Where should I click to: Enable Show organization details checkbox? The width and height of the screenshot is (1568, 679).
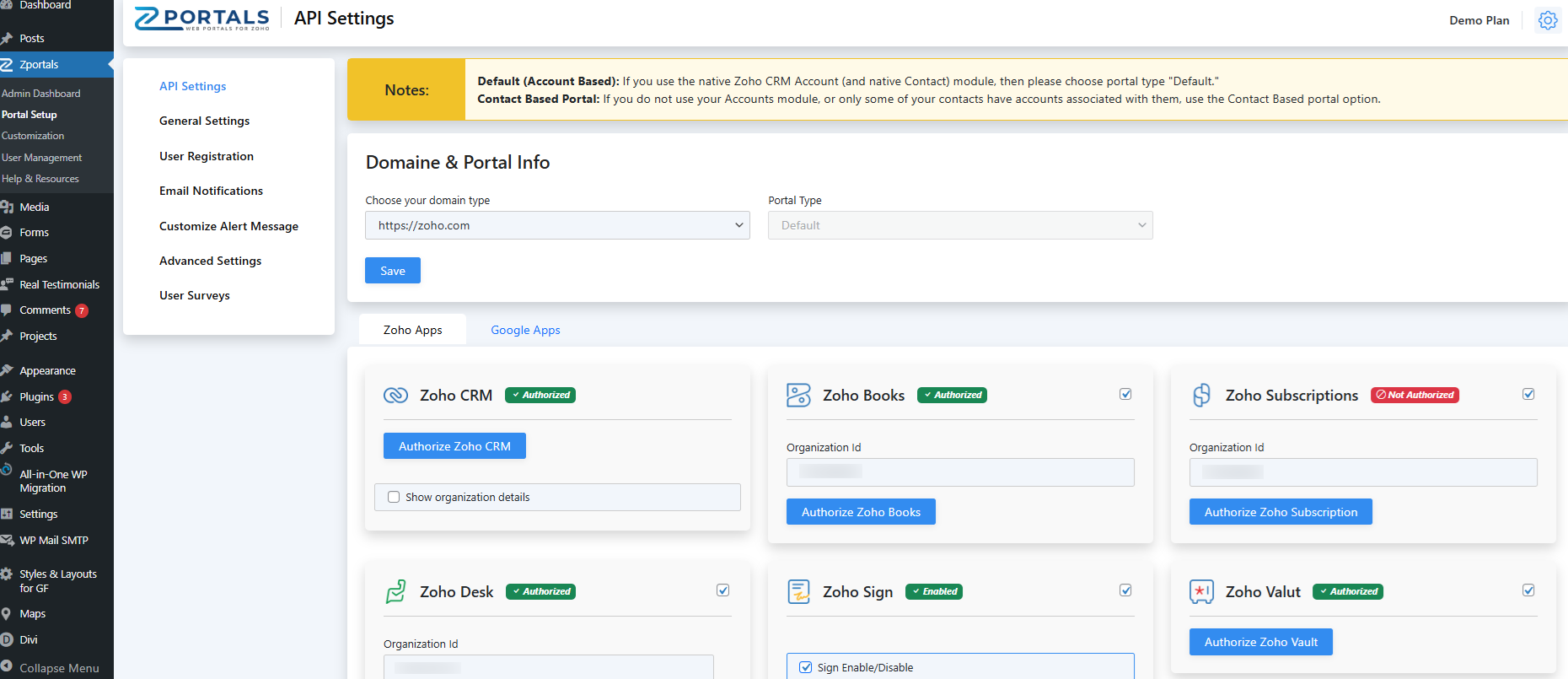[x=394, y=497]
